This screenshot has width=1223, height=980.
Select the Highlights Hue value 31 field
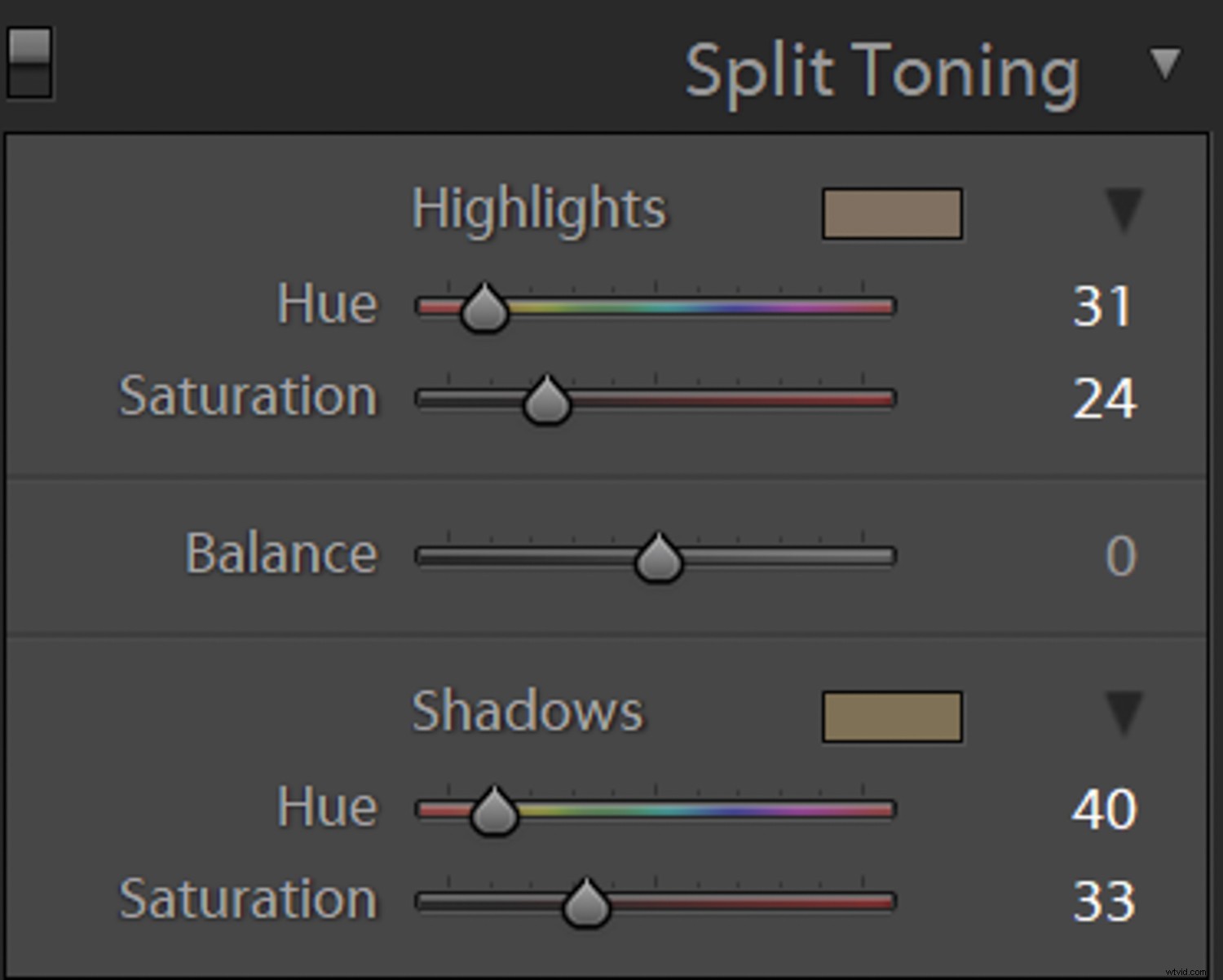(1102, 307)
